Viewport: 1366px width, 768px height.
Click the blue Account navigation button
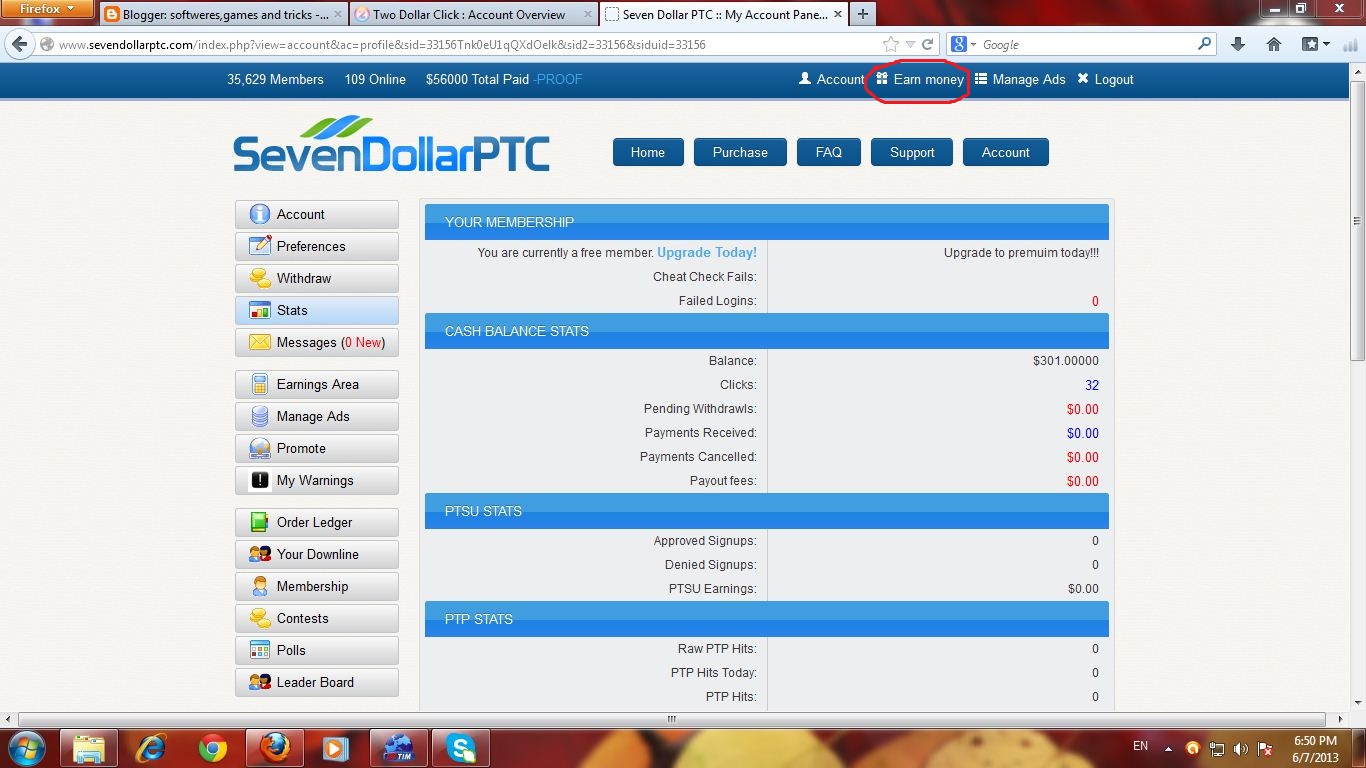tap(1005, 152)
